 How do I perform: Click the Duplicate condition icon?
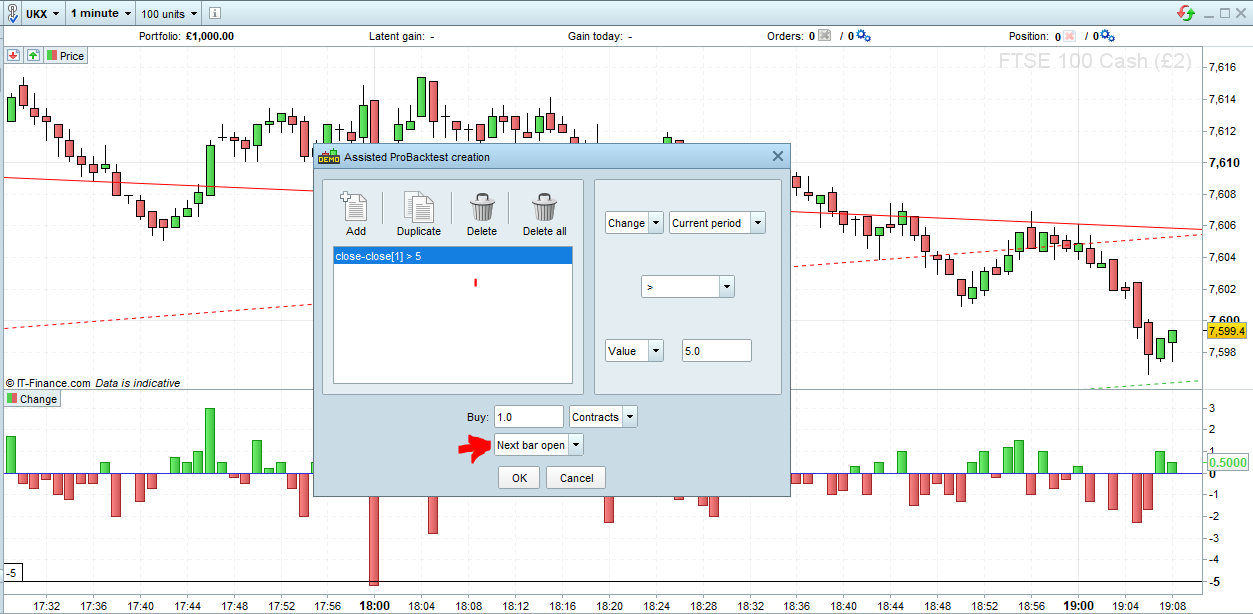point(418,207)
